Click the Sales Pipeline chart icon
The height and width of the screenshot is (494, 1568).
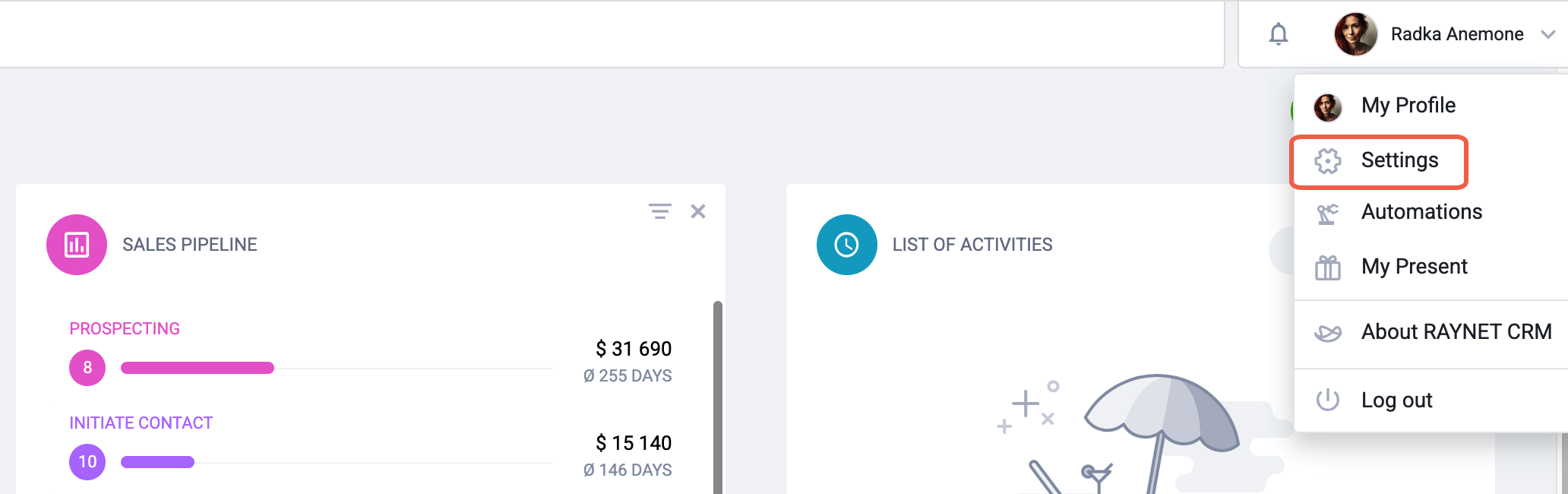click(77, 245)
